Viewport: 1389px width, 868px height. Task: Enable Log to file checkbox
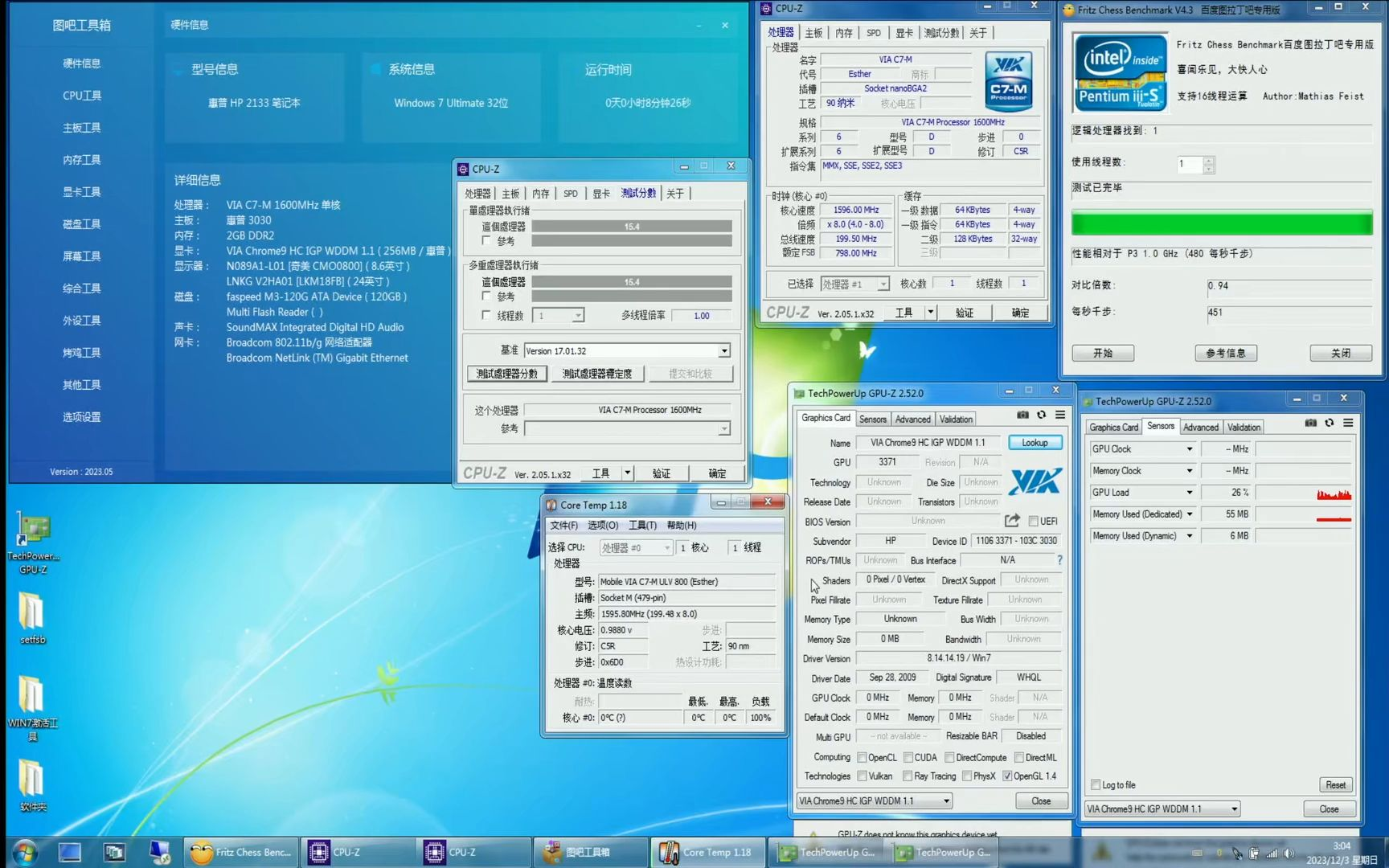[1096, 784]
